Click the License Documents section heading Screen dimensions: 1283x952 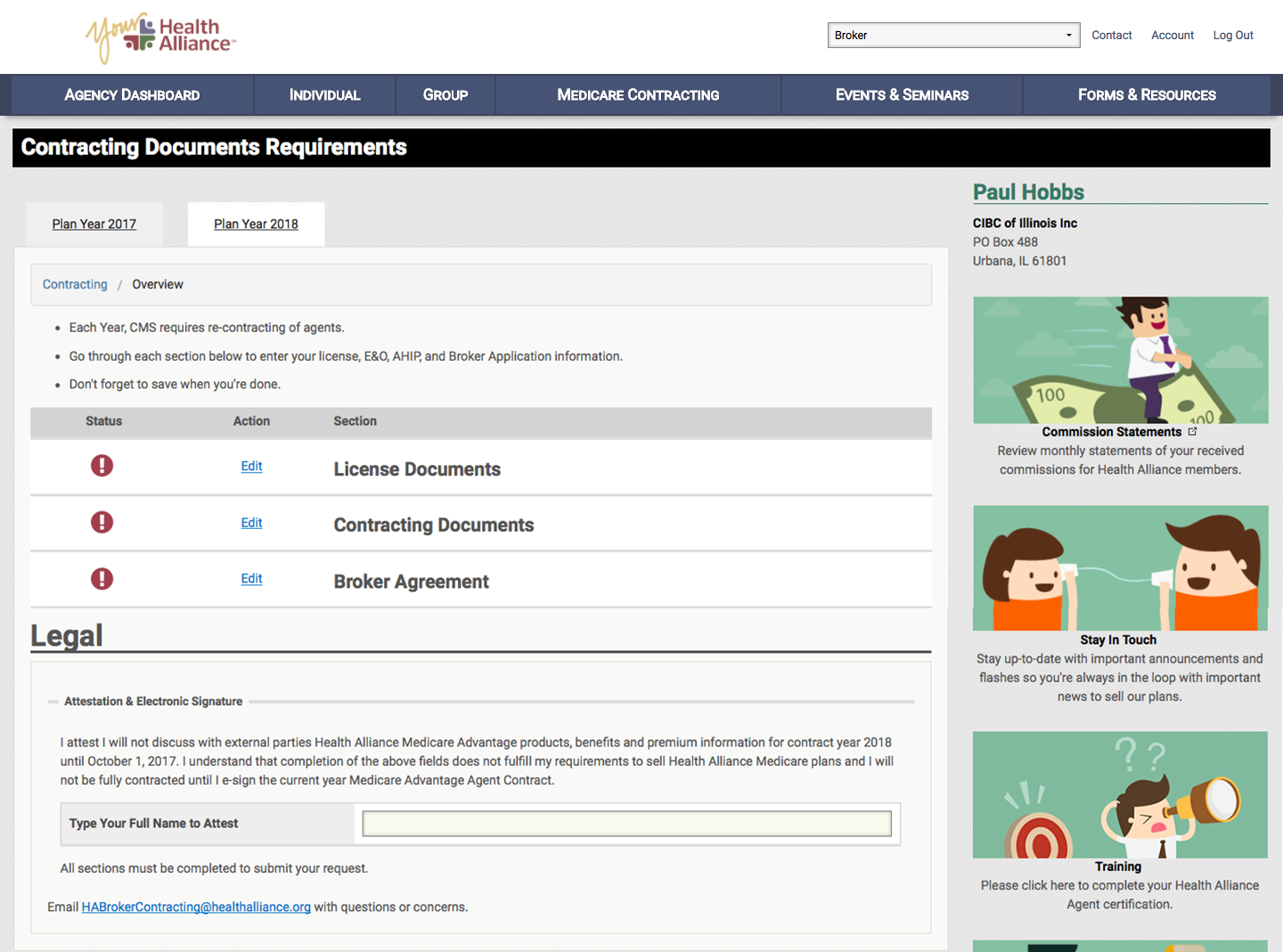point(417,469)
